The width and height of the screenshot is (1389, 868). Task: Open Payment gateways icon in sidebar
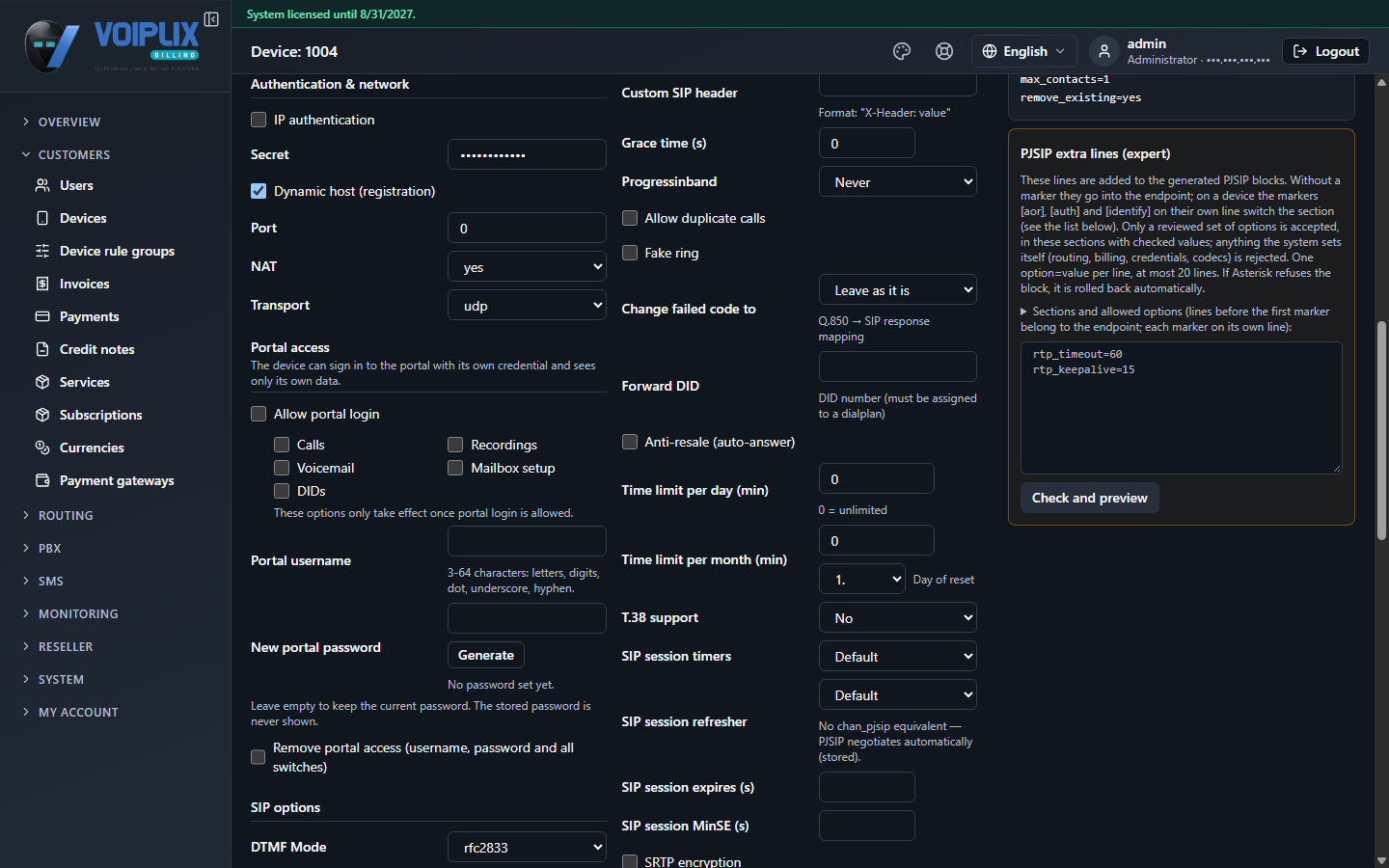[42, 480]
